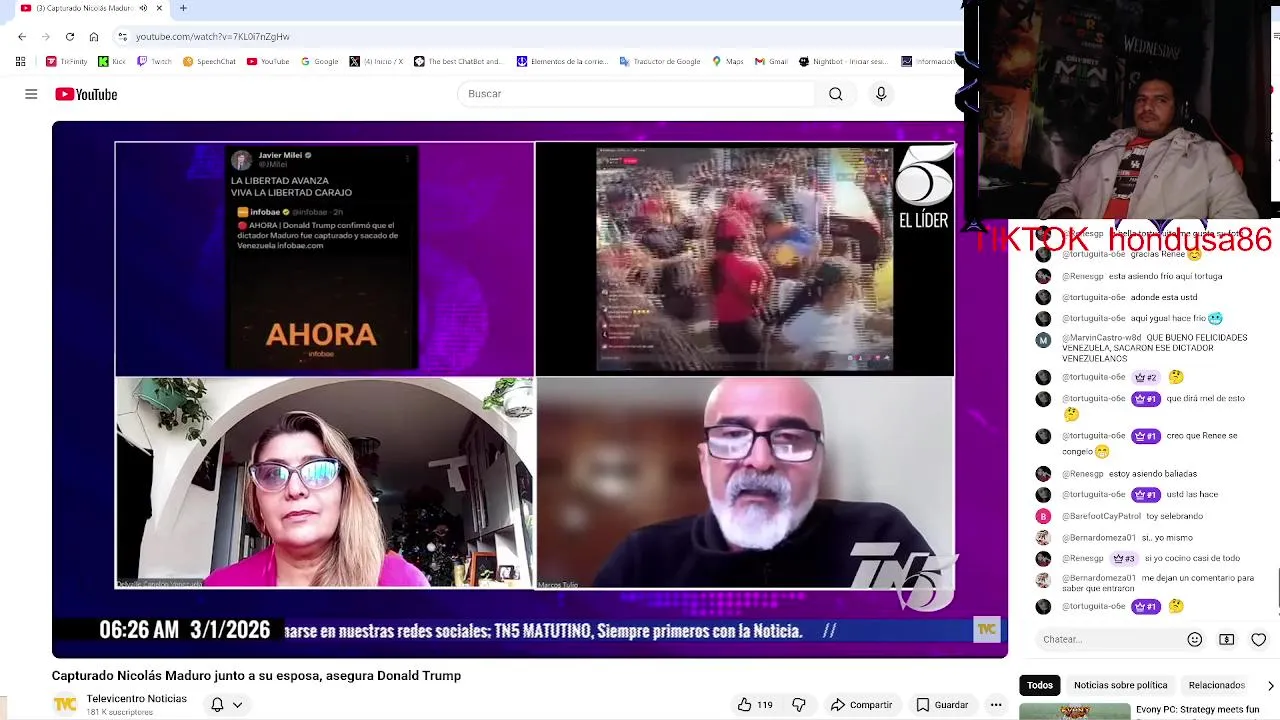
Task: Open the Google bookmark
Action: pyautogui.click(x=320, y=61)
